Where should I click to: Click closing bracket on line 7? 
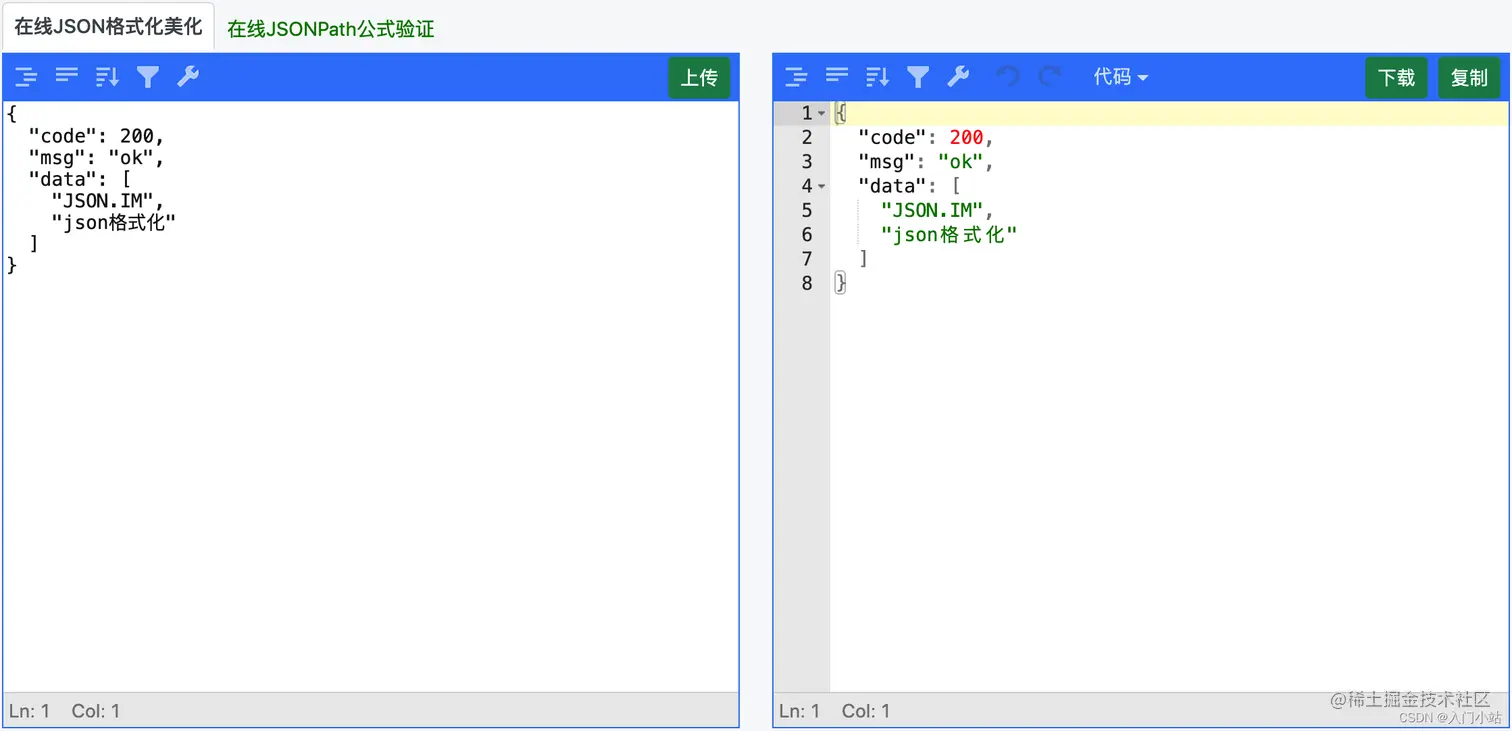(864, 259)
